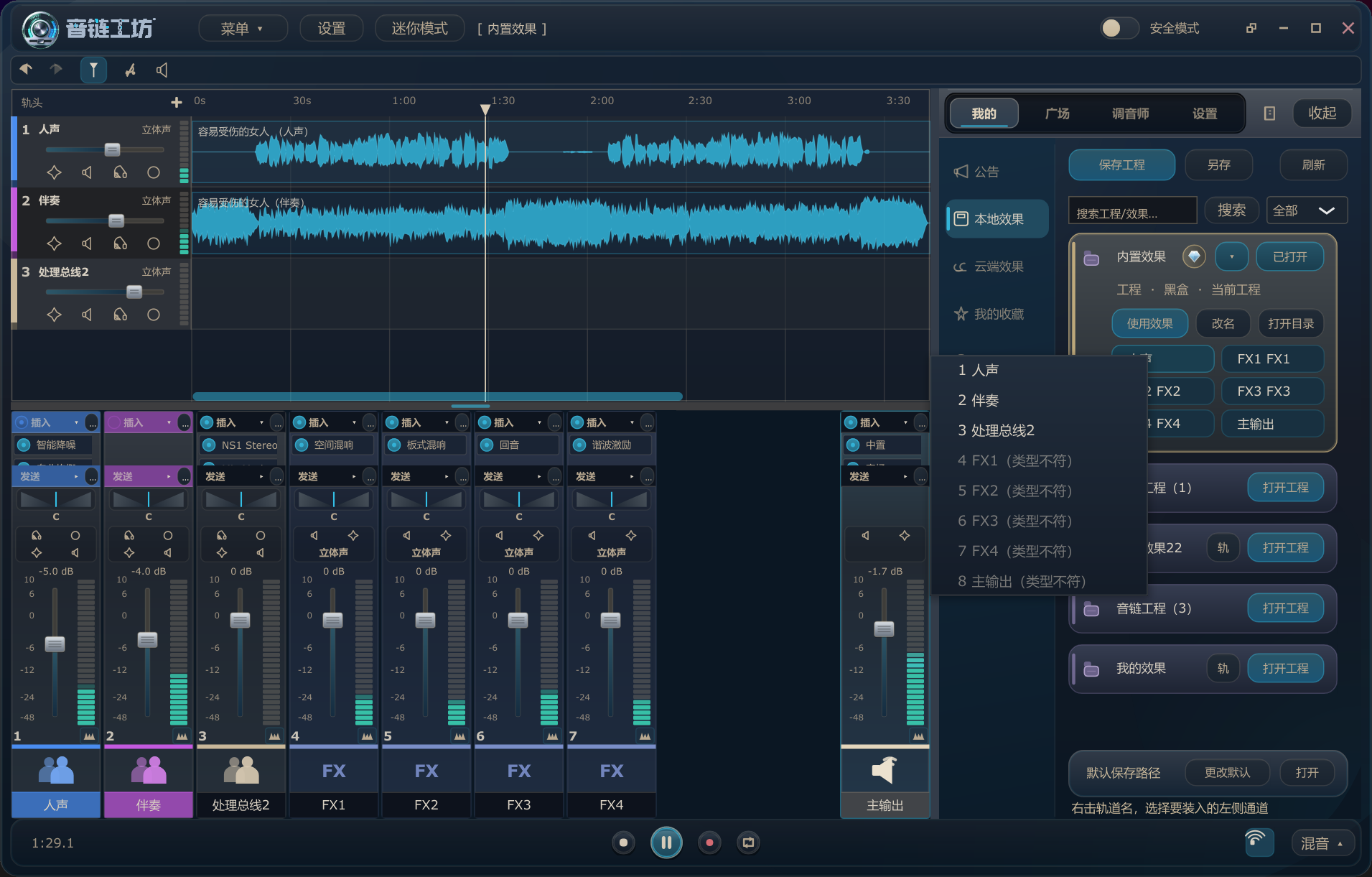The width and height of the screenshot is (1372, 877).
Task: Click the effects star icon on 处理总线2 track
Action: click(x=54, y=315)
